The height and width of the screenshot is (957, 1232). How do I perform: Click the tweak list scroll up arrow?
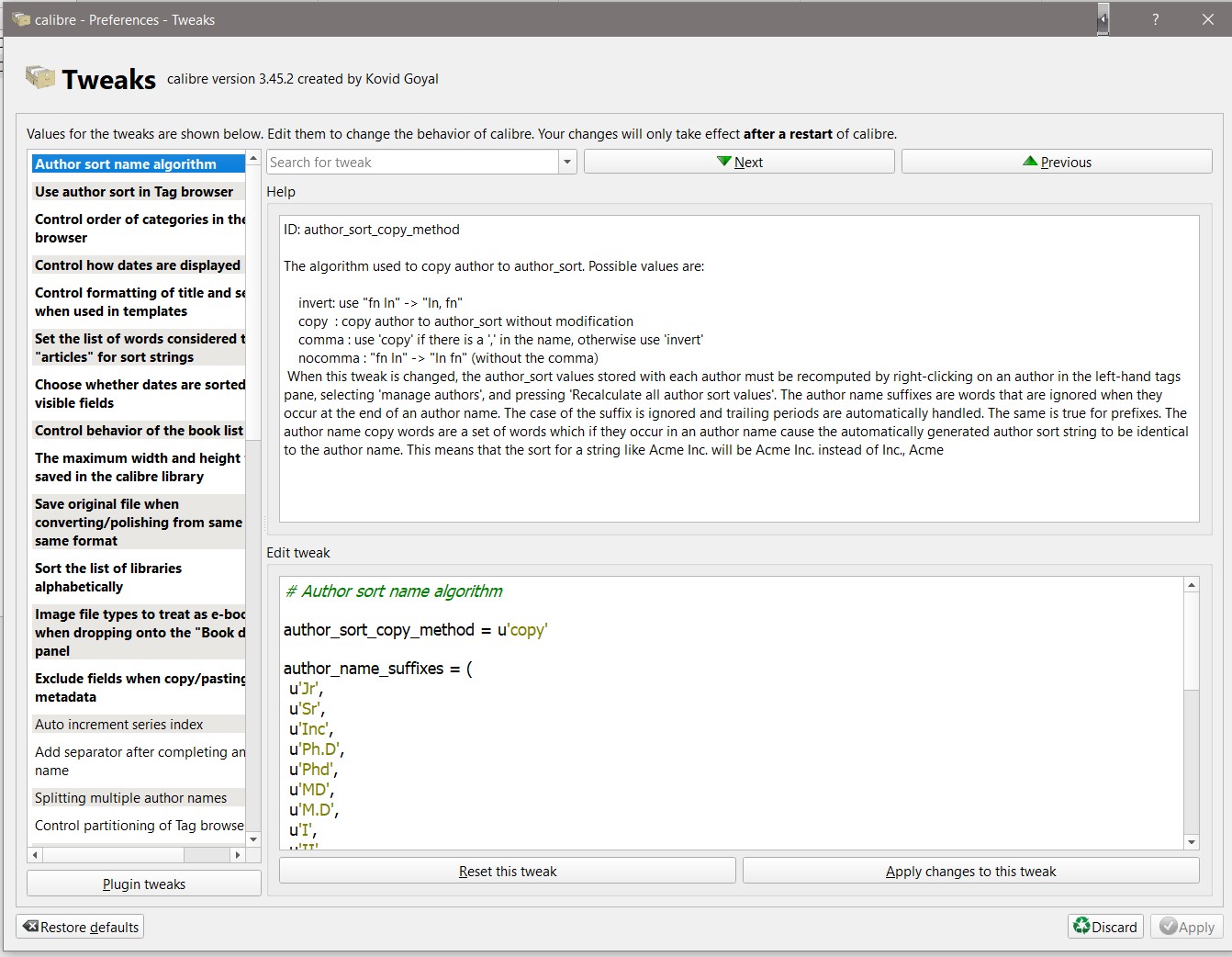point(253,159)
